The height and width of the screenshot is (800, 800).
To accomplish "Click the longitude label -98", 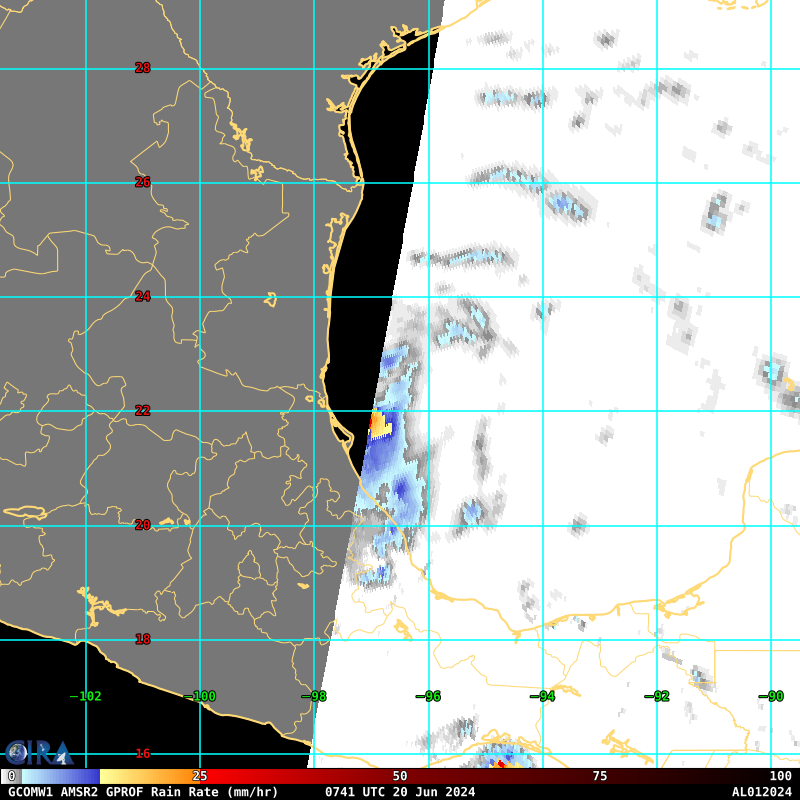I will (314, 696).
